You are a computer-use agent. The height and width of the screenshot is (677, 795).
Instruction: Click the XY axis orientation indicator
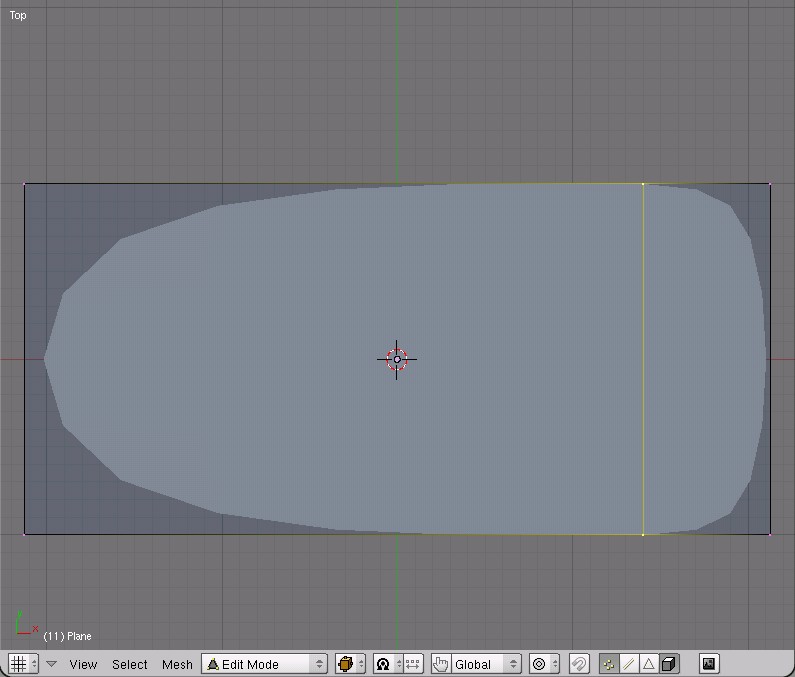click(x=26, y=623)
